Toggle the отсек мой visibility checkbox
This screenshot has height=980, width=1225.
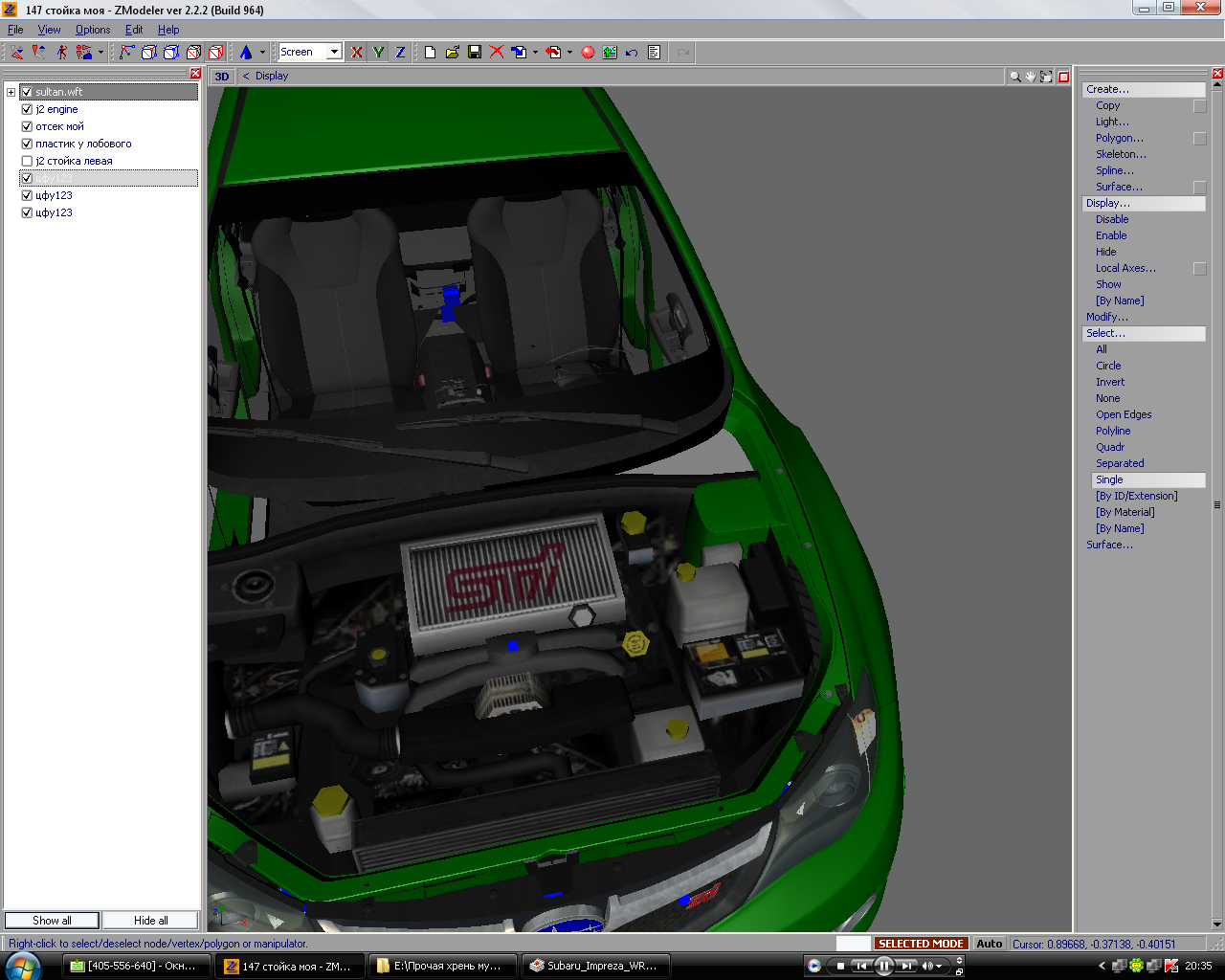click(27, 126)
